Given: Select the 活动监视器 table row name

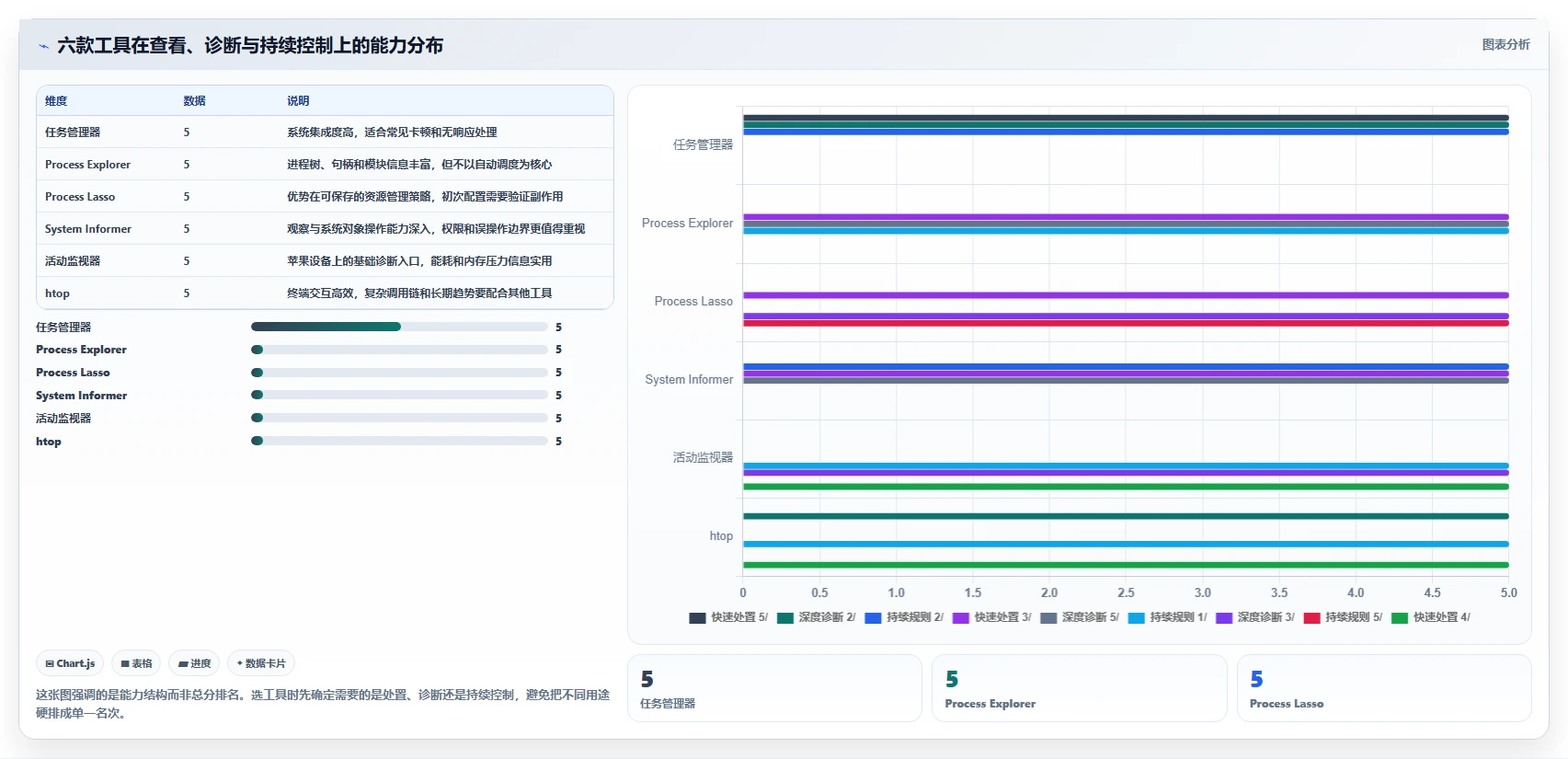Looking at the screenshot, I should point(73,261).
